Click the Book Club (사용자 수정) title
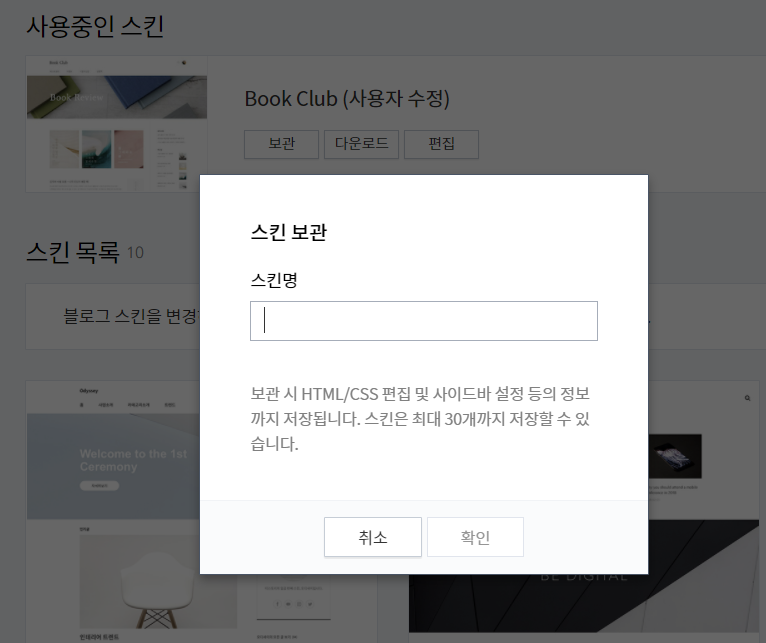The height and width of the screenshot is (643, 766). click(x=347, y=99)
